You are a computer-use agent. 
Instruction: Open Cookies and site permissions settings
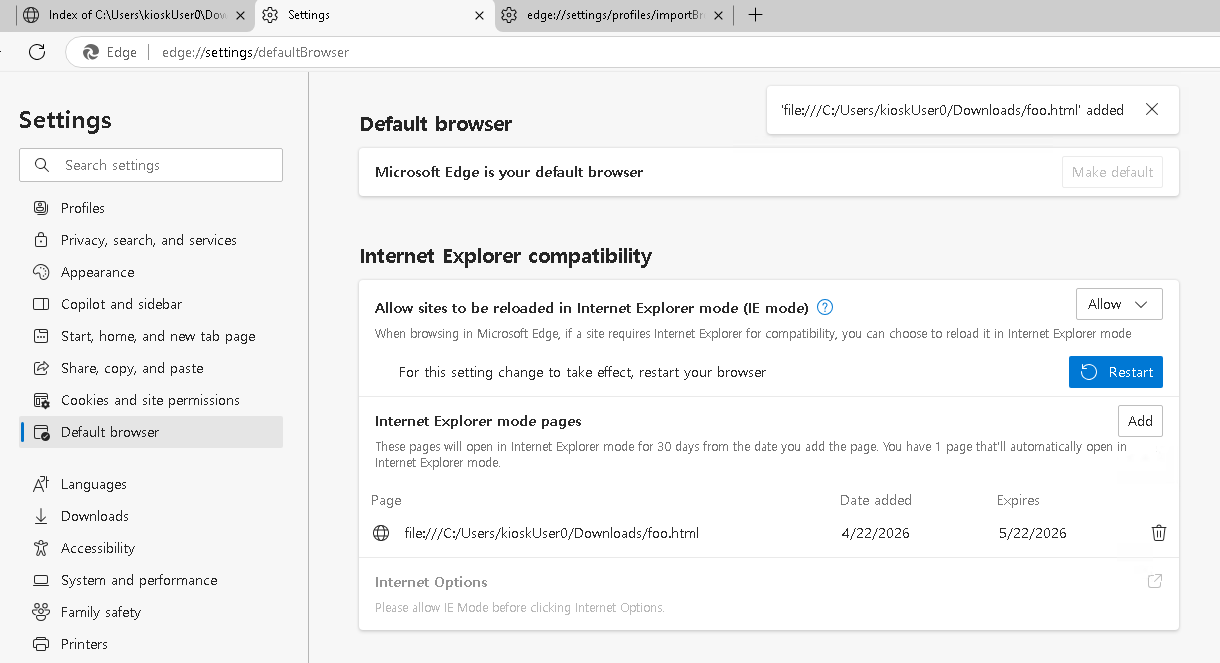[x=151, y=400]
